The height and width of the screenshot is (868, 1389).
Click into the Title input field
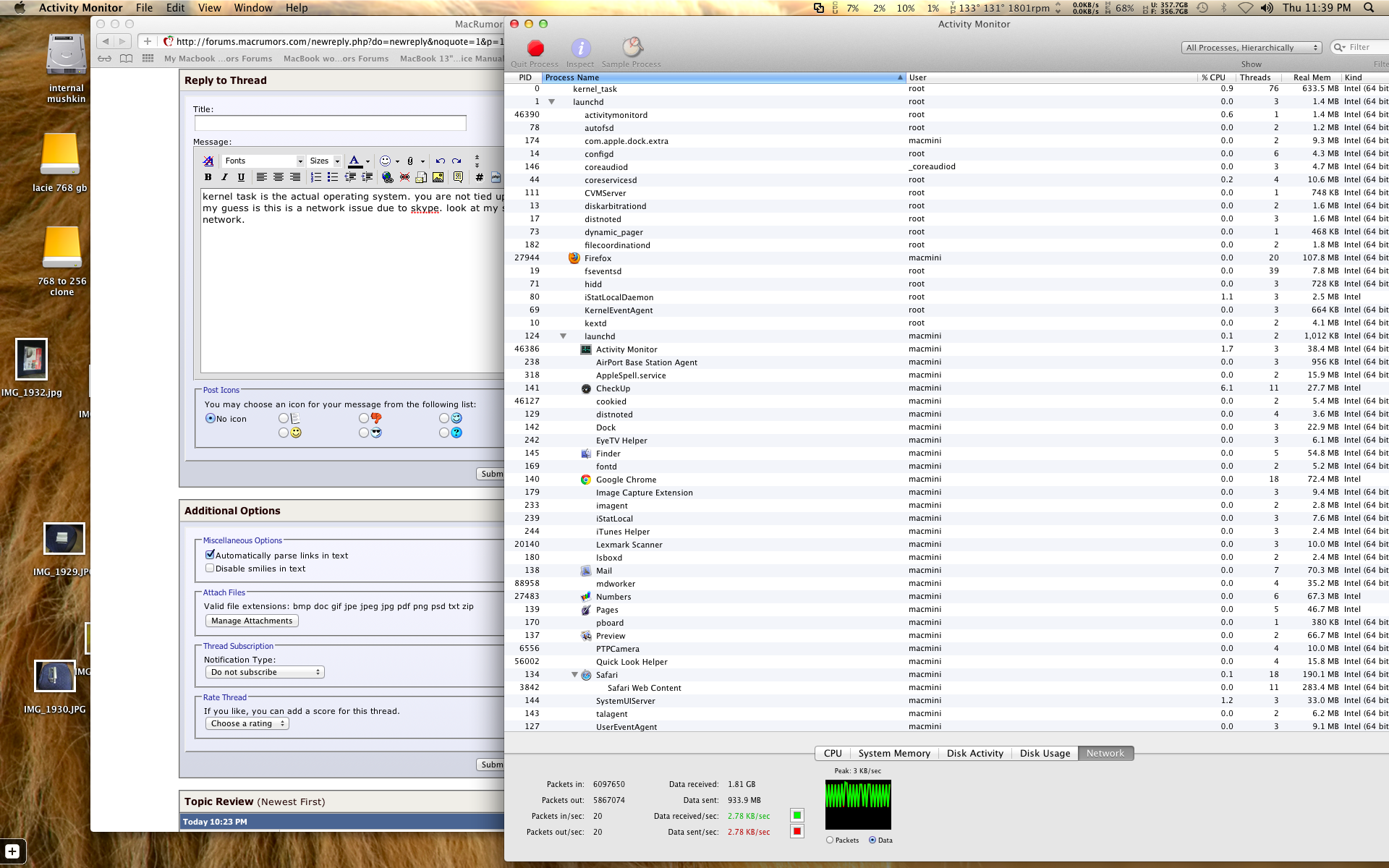pyautogui.click(x=330, y=123)
